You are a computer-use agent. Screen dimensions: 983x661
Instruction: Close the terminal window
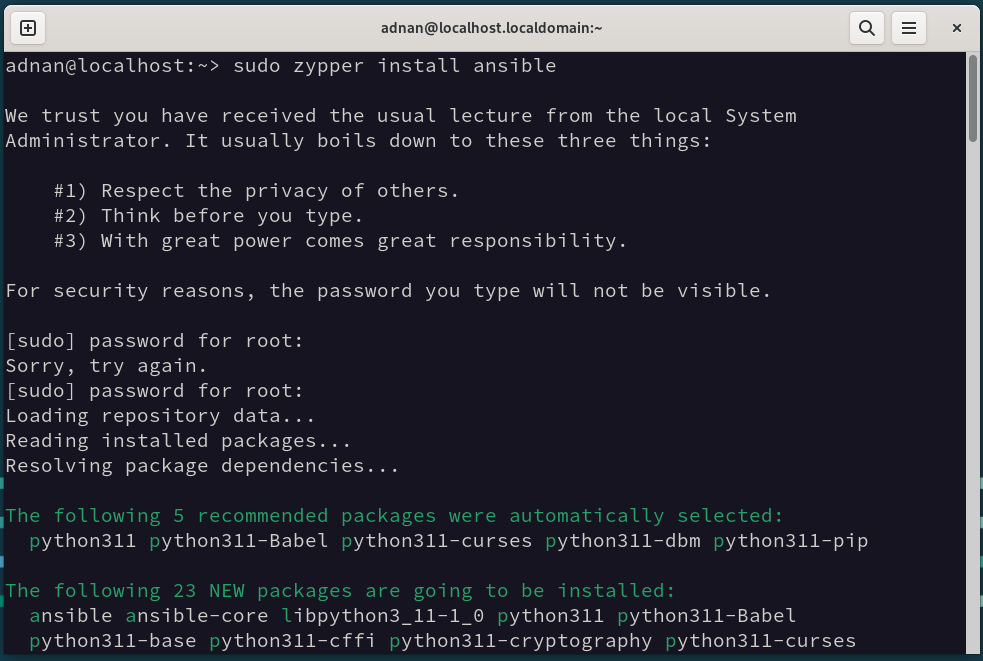[957, 28]
